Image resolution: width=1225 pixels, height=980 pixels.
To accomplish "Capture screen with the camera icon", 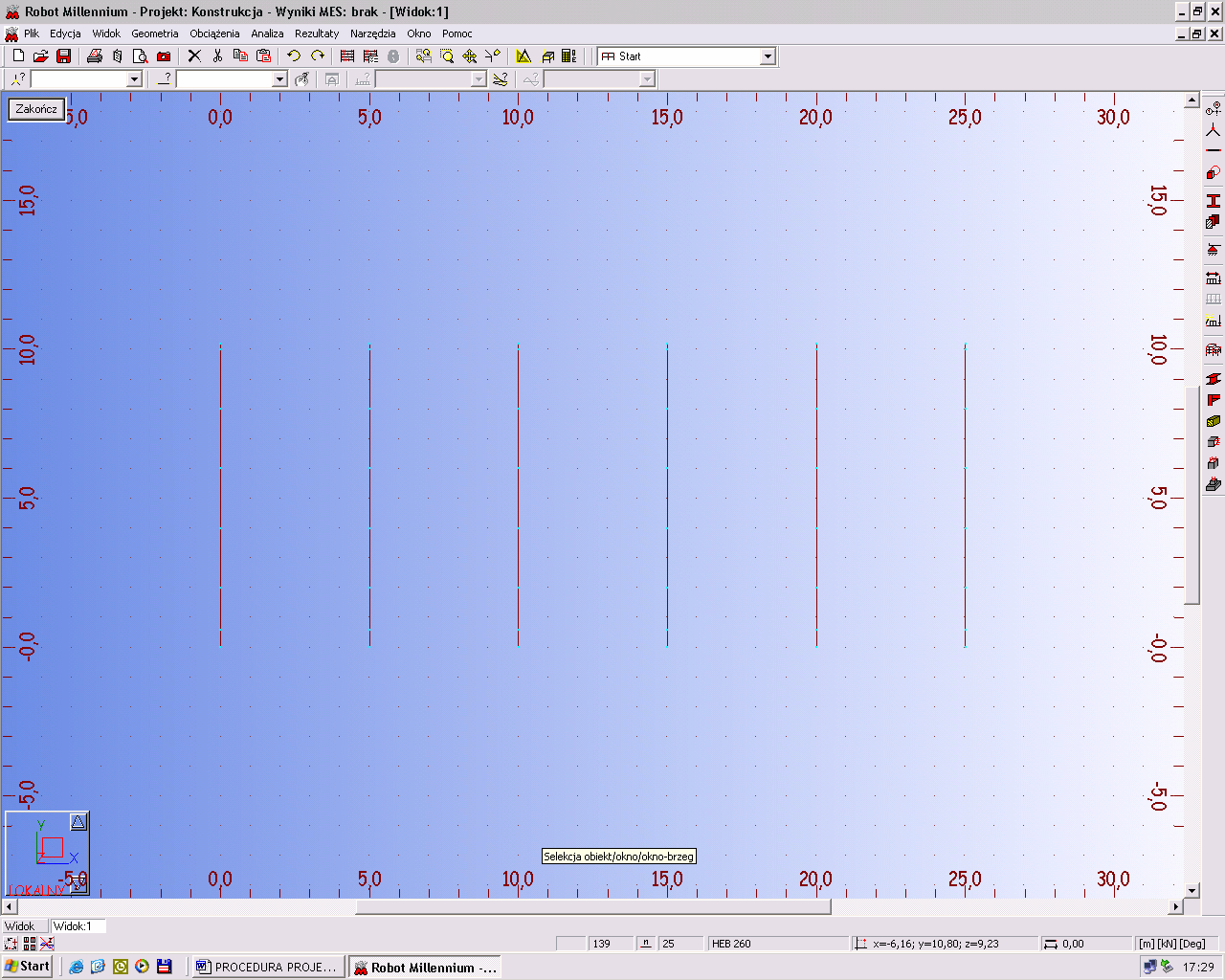I will click(164, 56).
